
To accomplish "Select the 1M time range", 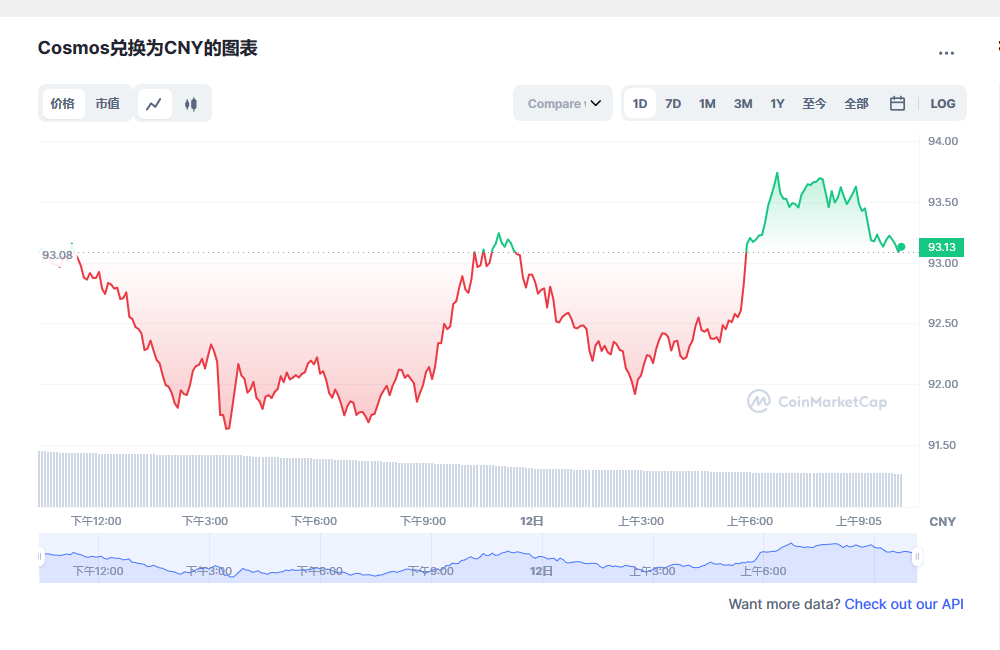I will (707, 103).
